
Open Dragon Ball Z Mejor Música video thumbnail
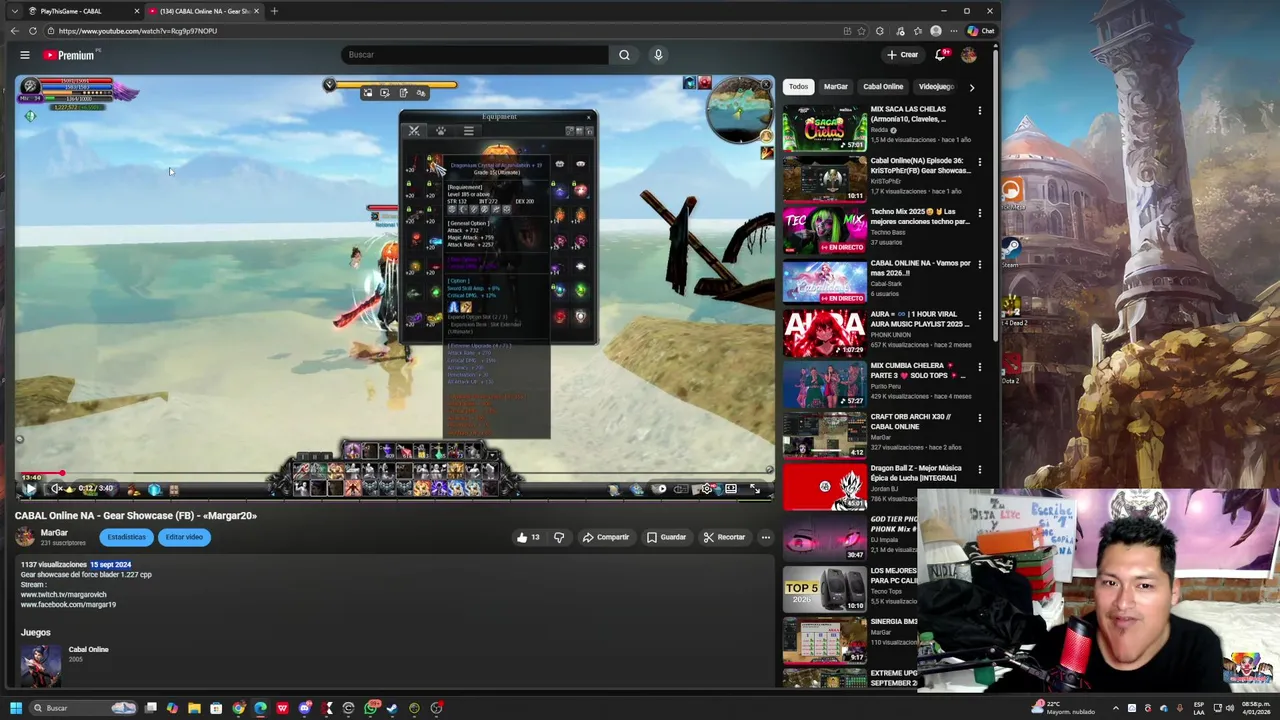[825, 487]
